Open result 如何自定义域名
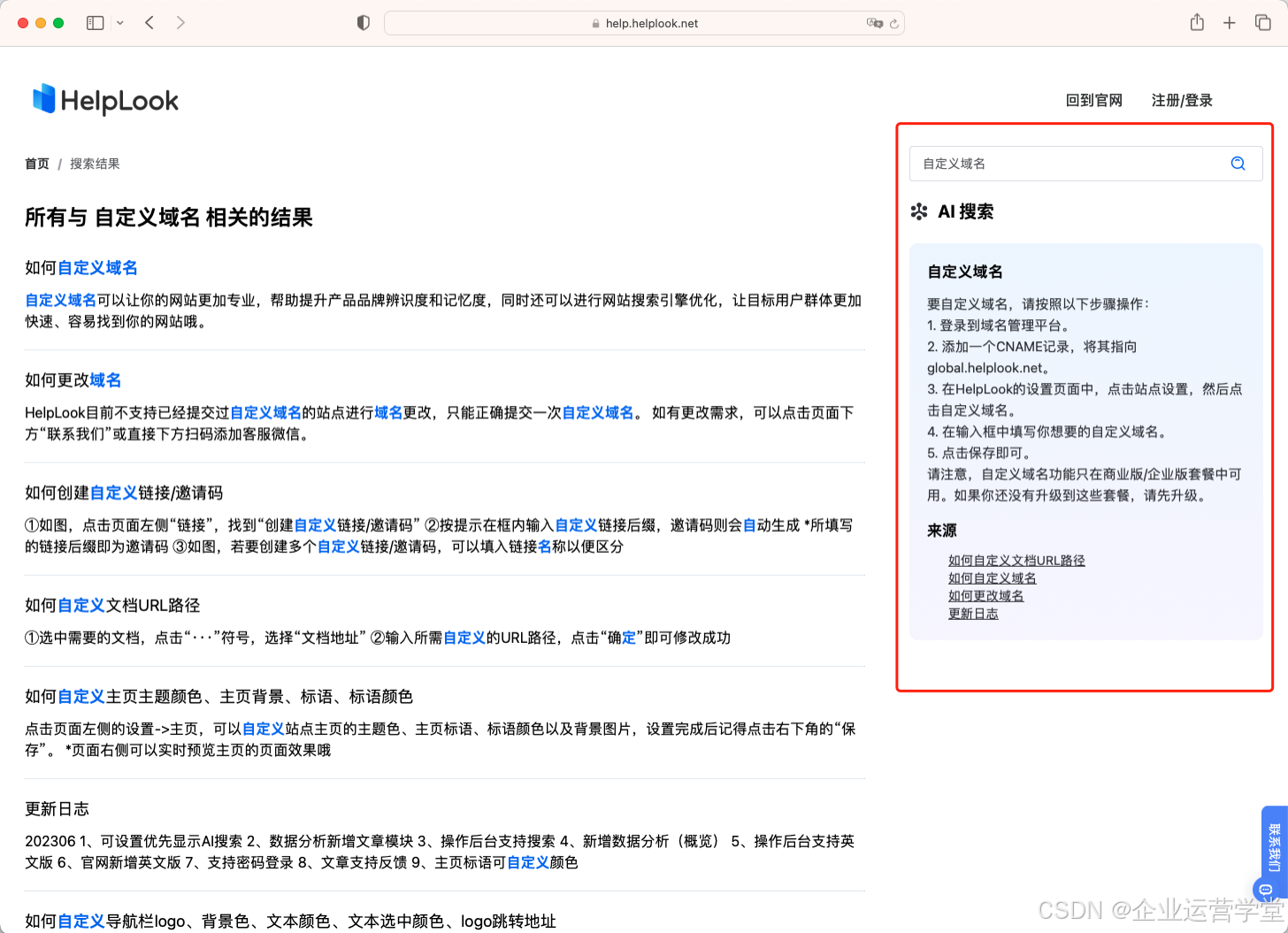 click(81, 267)
